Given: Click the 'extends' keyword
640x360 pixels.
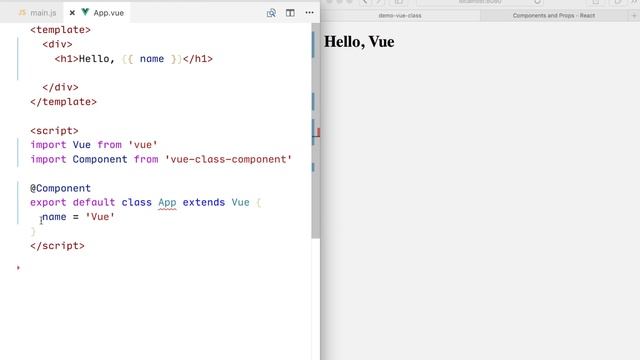Looking at the screenshot, I should click(204, 202).
